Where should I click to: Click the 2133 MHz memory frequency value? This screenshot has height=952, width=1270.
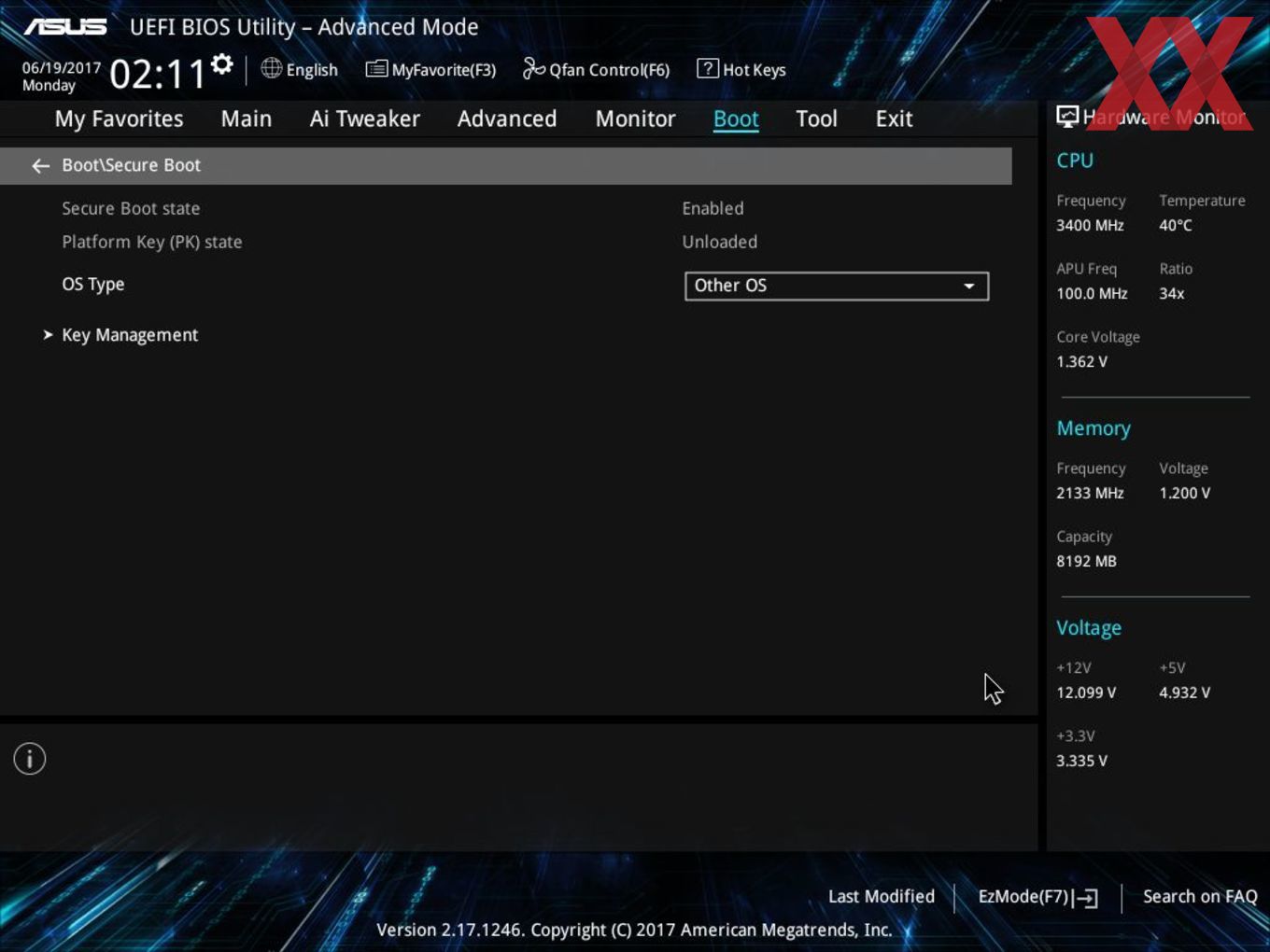coord(1090,494)
